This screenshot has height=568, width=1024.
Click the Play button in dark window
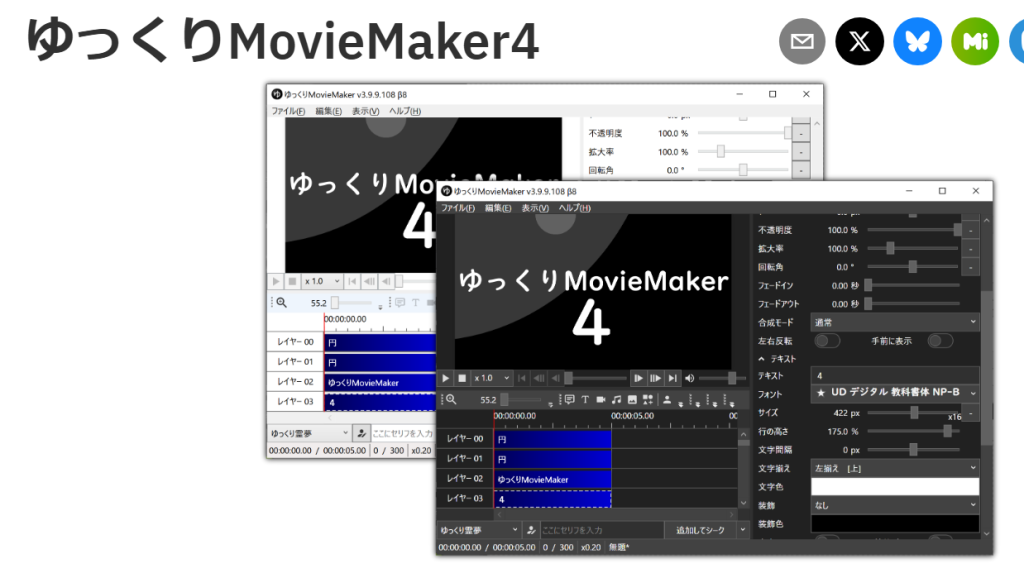click(446, 378)
